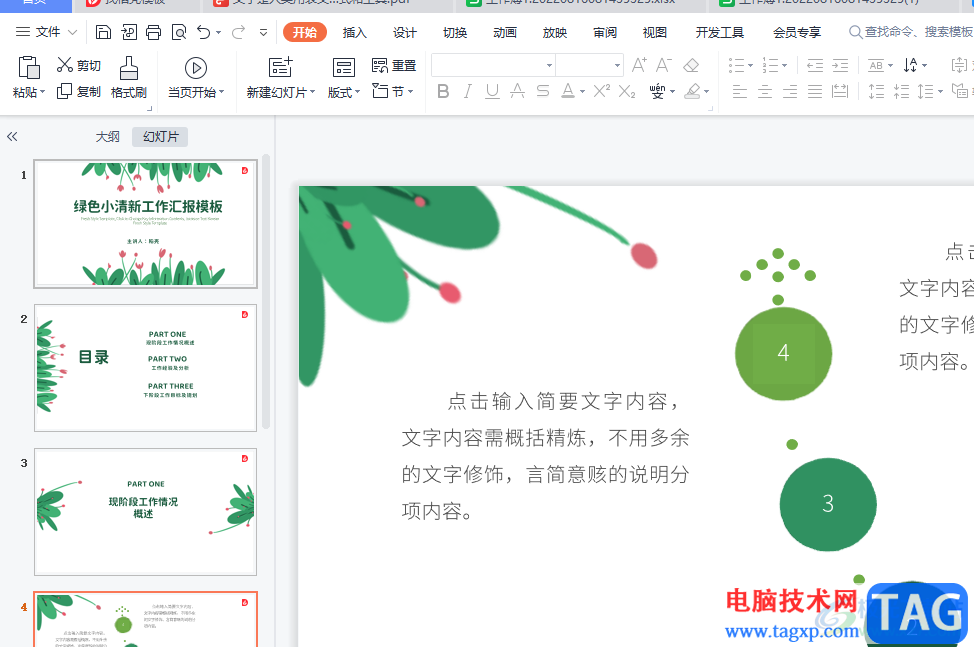974x647 pixels.
Task: Toggle Subscript X₂ button
Action: coord(627,92)
